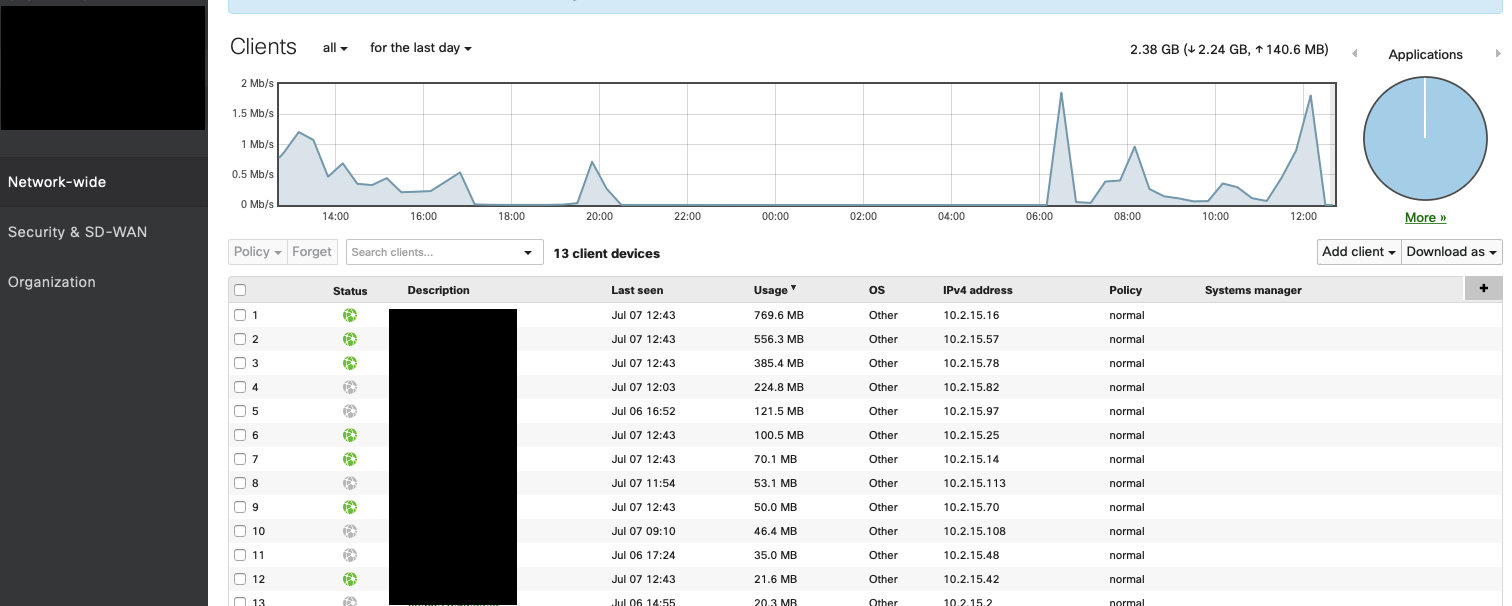Click the left arrow beside Applications

[x=1356, y=54]
